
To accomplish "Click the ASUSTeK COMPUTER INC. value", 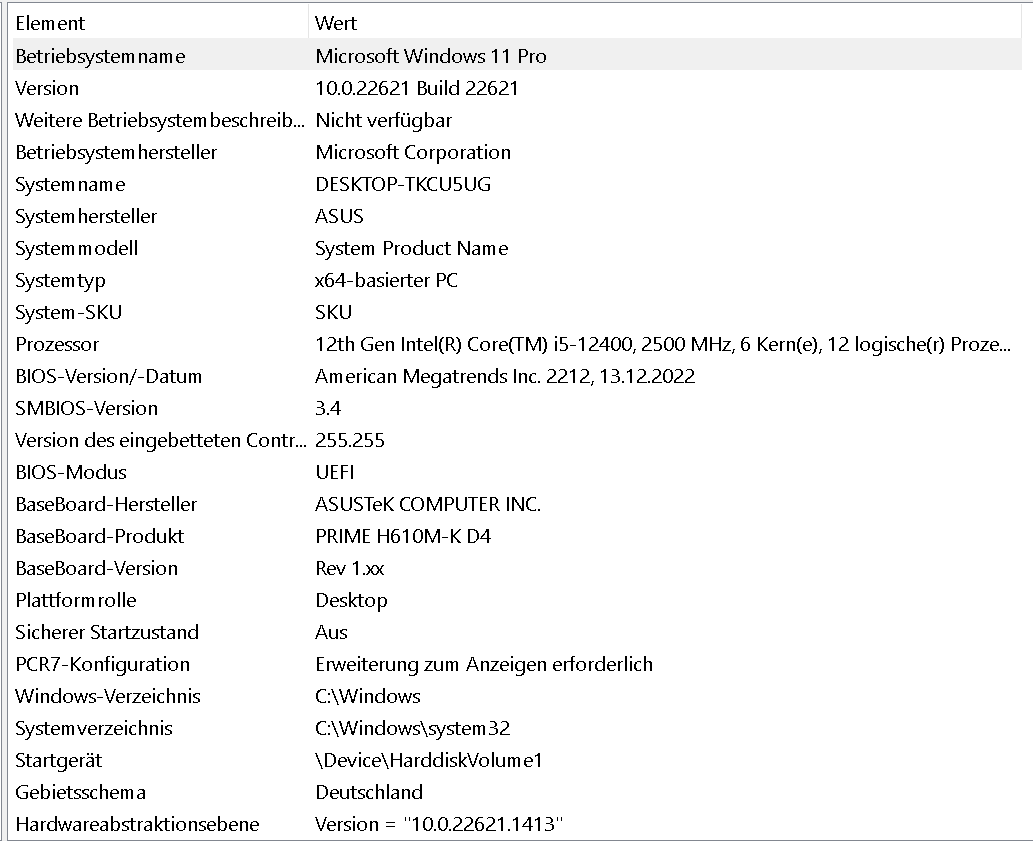I will pos(428,504).
